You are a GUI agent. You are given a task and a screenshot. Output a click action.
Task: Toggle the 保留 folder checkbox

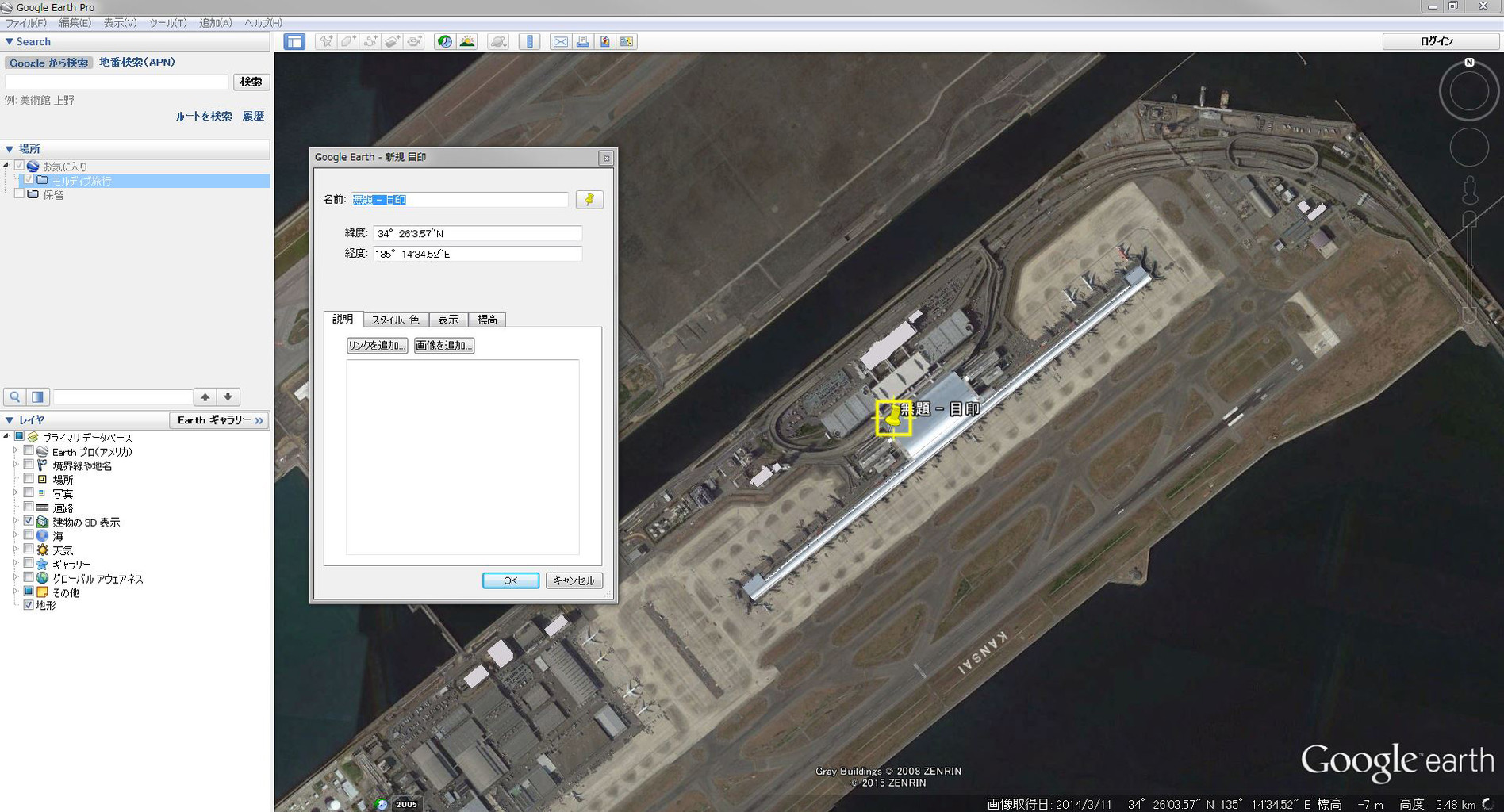19,193
